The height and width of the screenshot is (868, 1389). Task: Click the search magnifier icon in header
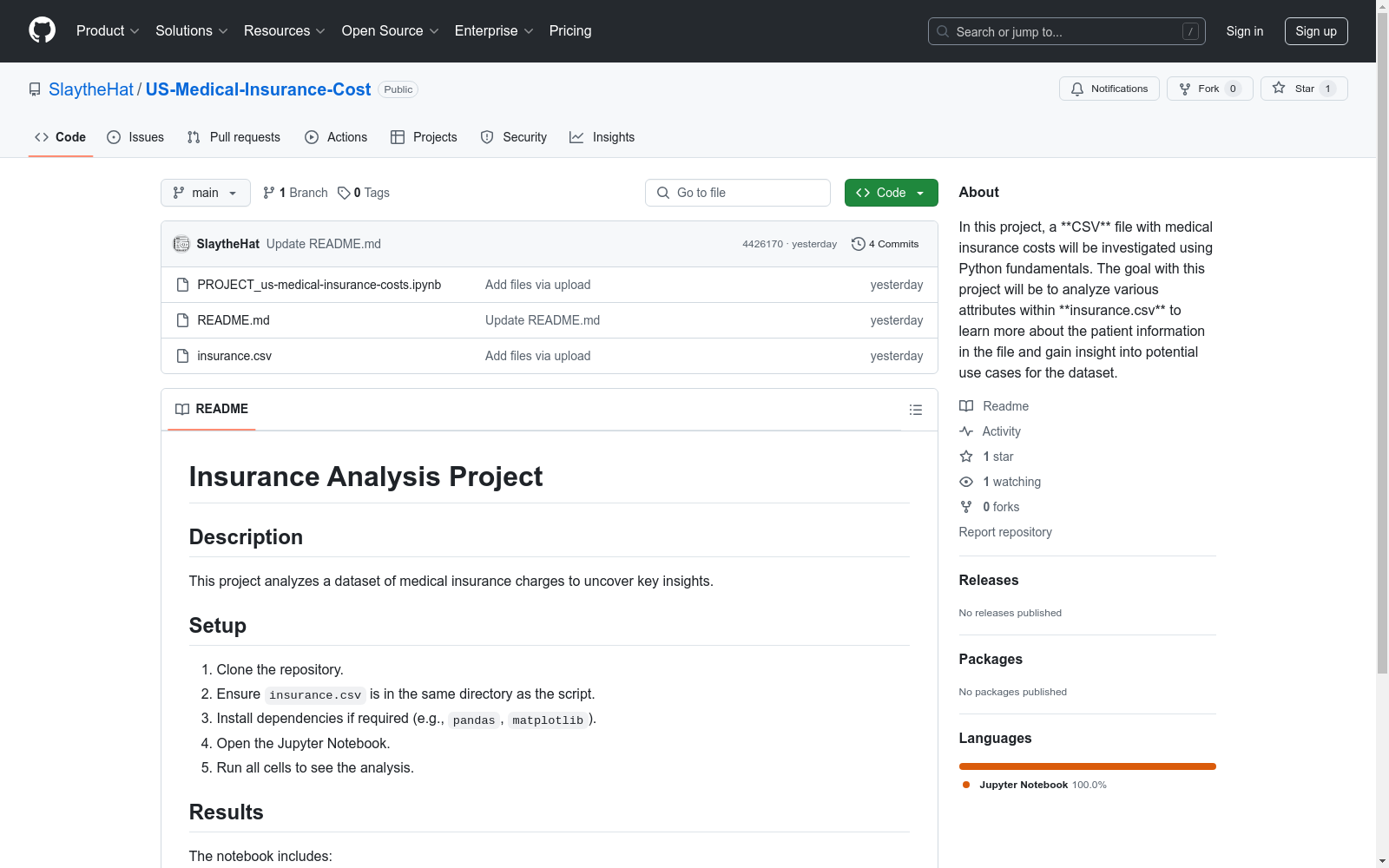pyautogui.click(x=943, y=31)
